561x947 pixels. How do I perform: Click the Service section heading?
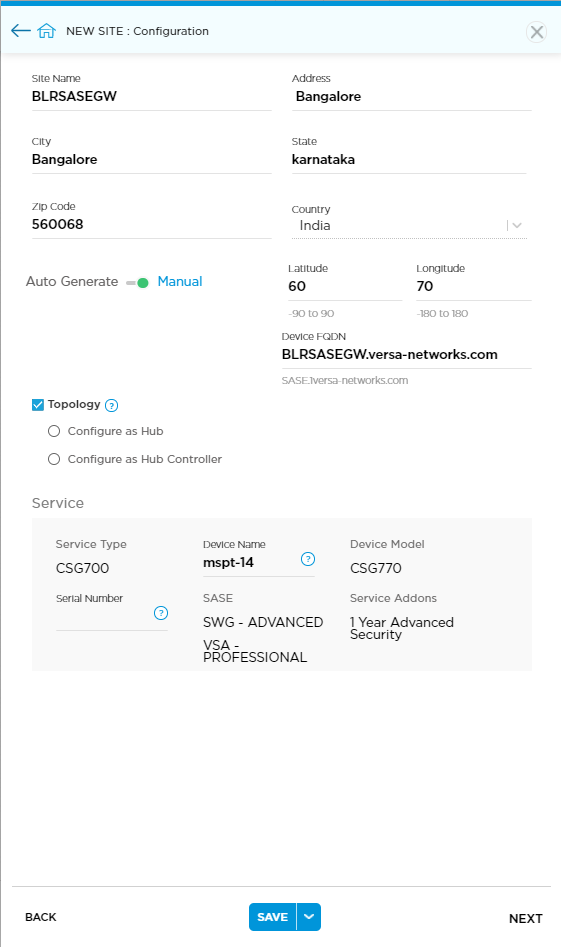(58, 503)
